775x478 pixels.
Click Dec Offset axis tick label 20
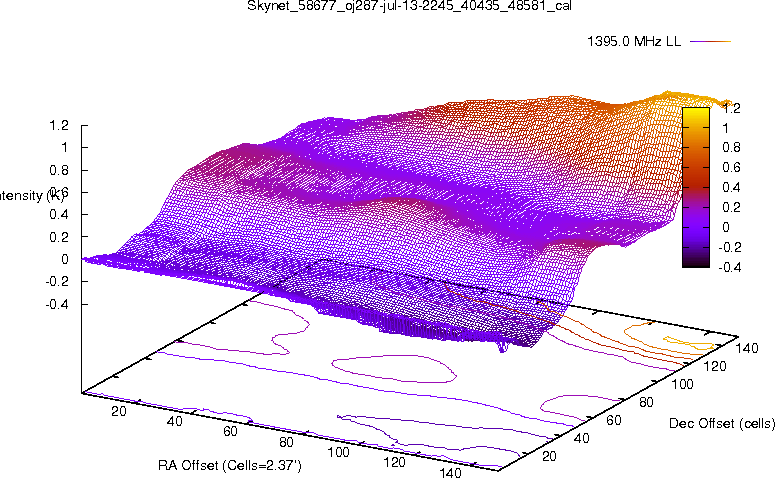(550, 456)
